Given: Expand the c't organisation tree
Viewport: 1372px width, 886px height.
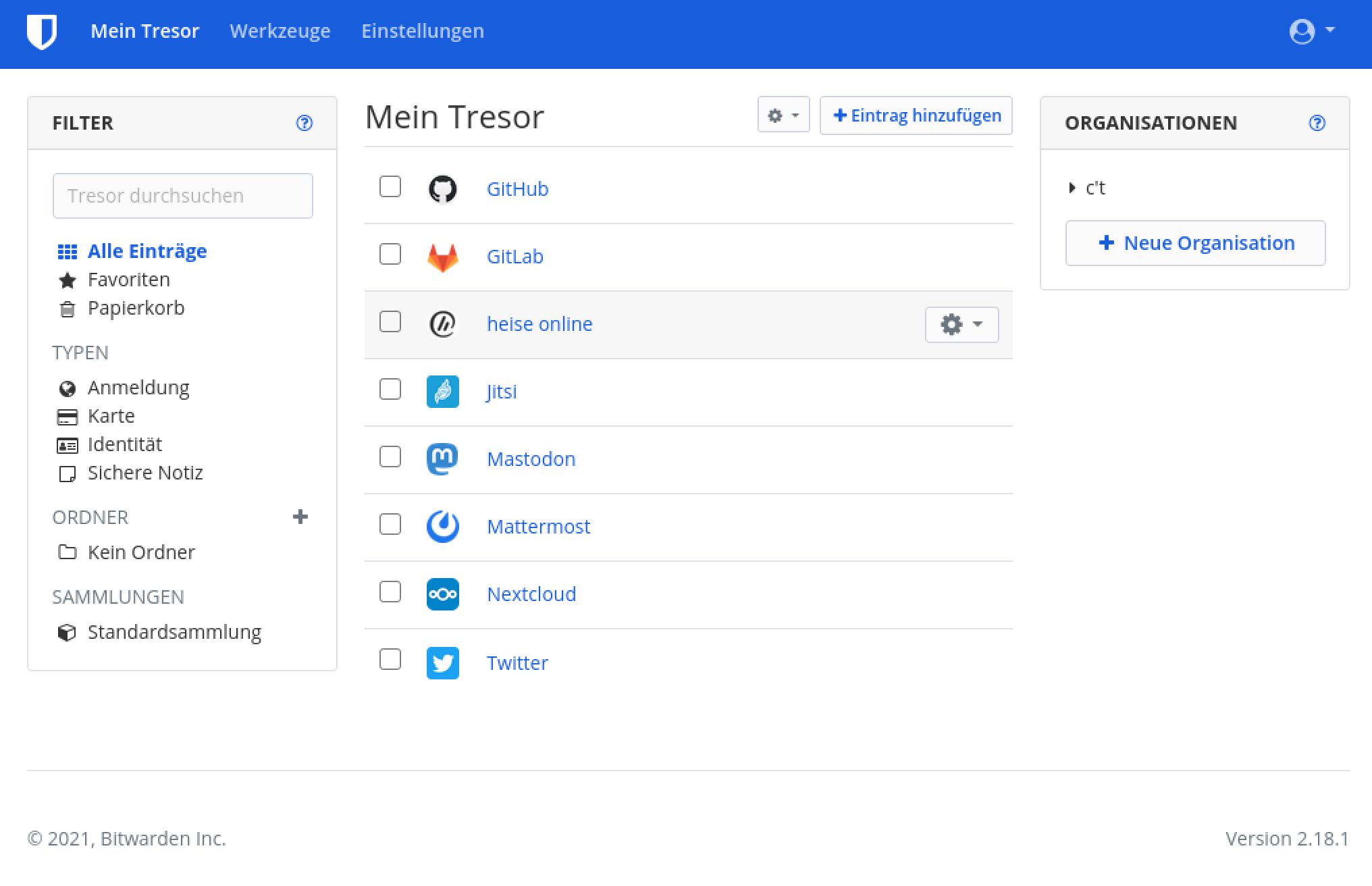Looking at the screenshot, I should pos(1072,188).
